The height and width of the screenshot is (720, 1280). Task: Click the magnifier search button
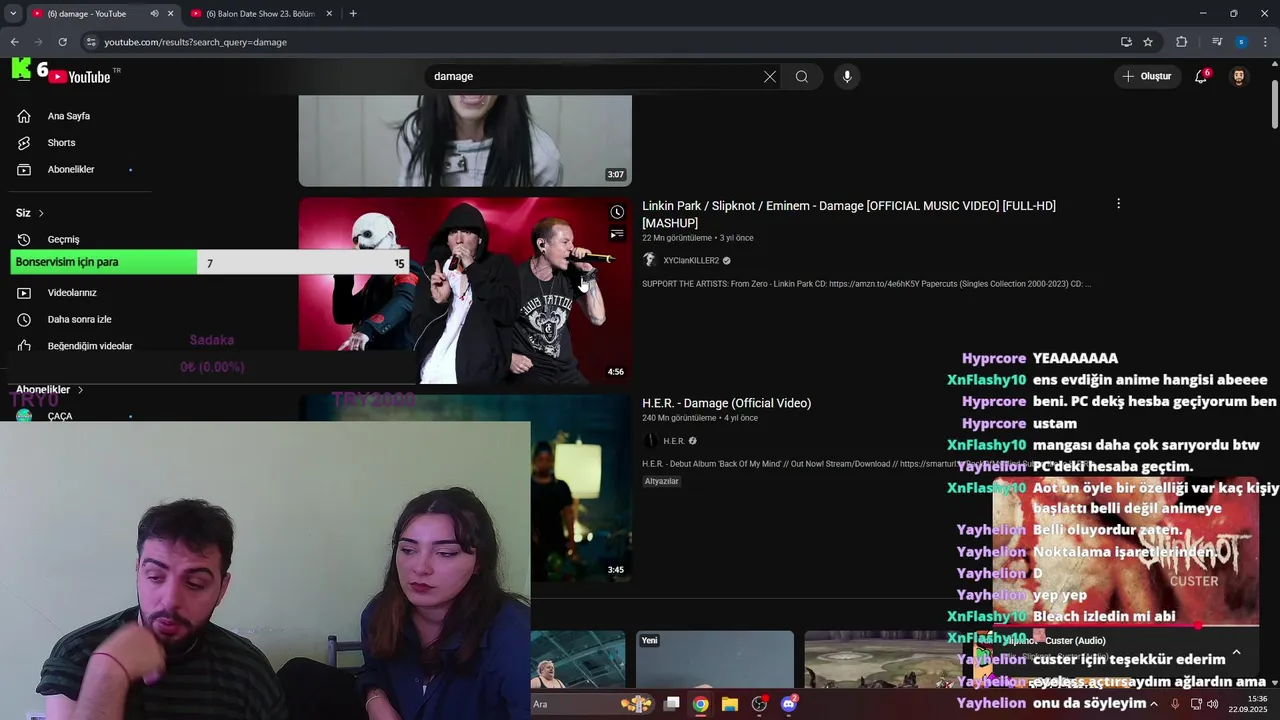point(802,77)
